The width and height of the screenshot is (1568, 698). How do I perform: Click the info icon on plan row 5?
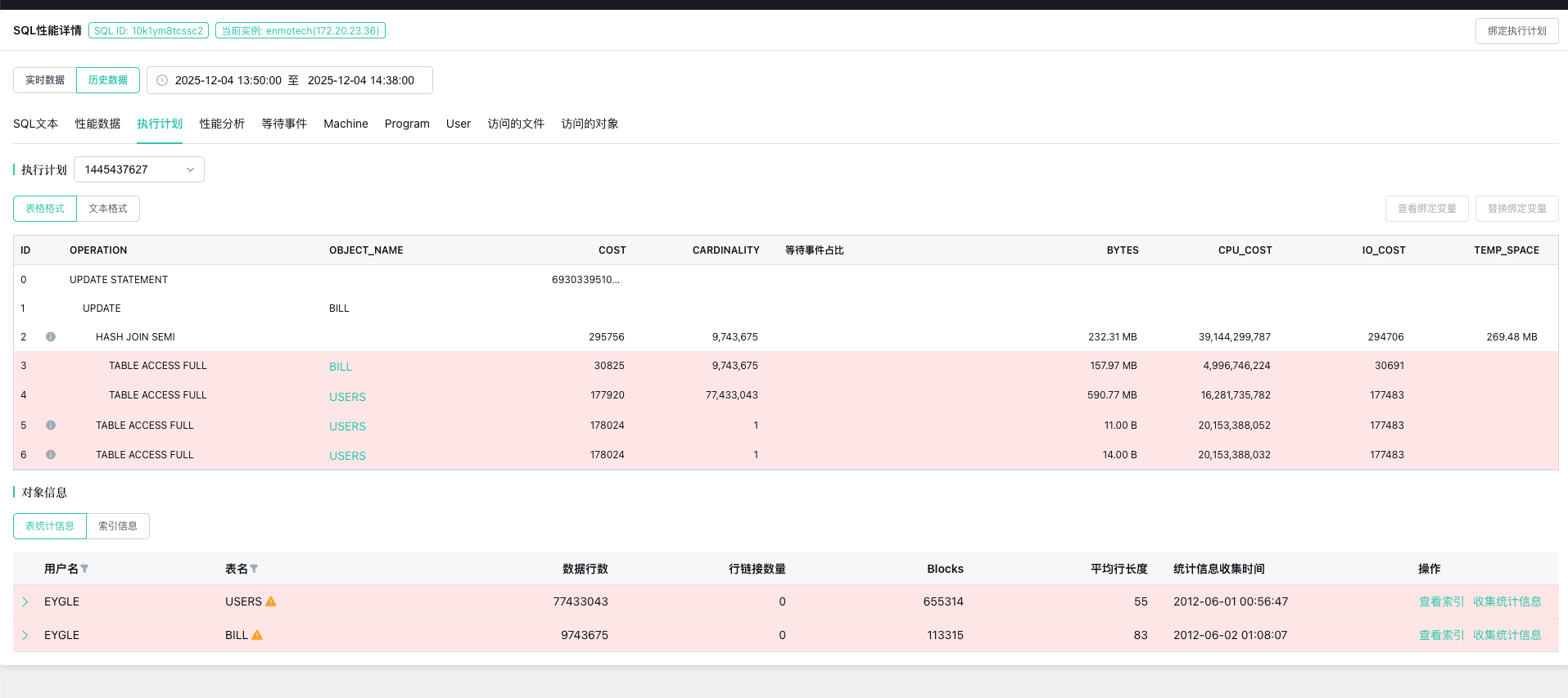[x=51, y=426]
